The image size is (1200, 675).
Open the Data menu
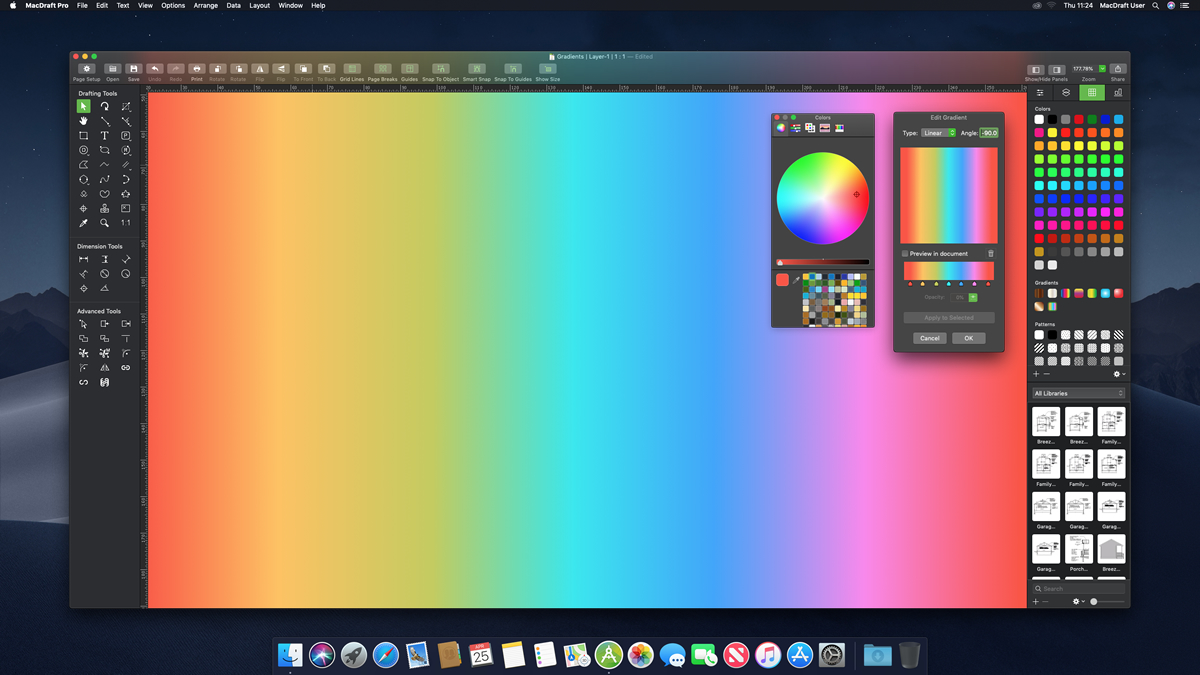[233, 6]
